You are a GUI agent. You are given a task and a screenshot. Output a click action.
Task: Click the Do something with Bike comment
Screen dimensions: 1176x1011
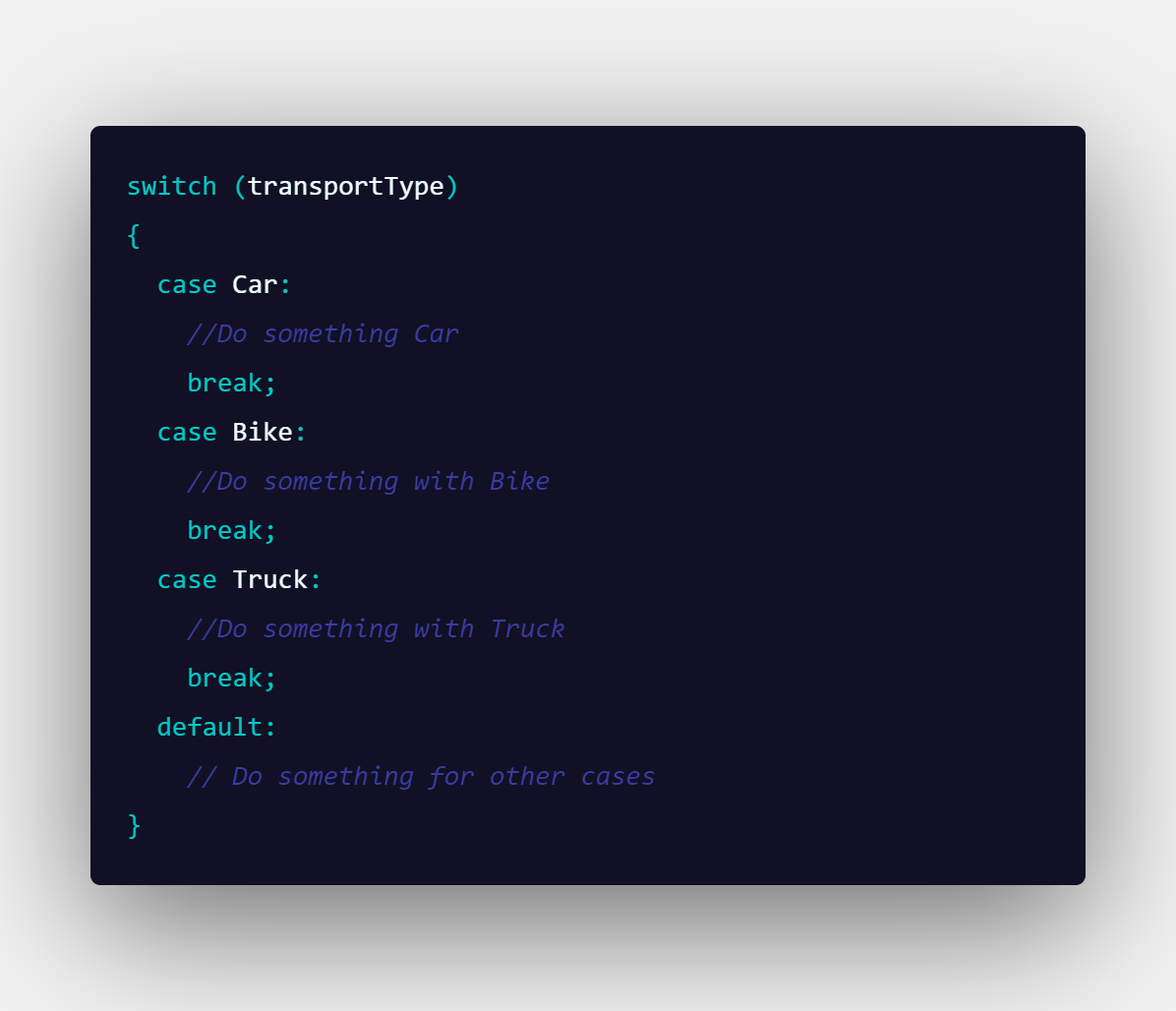tap(369, 481)
